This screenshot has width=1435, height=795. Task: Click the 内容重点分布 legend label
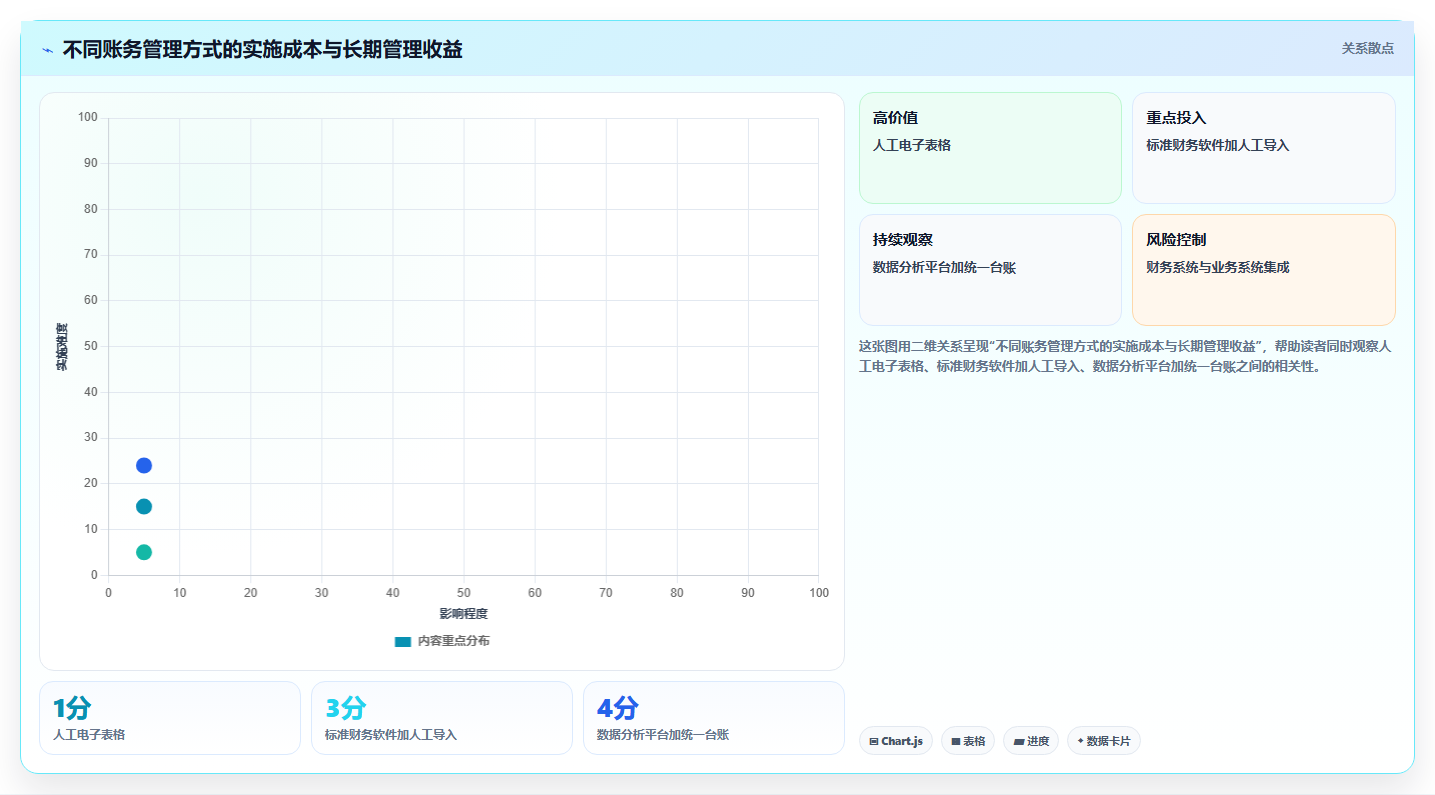pos(454,641)
